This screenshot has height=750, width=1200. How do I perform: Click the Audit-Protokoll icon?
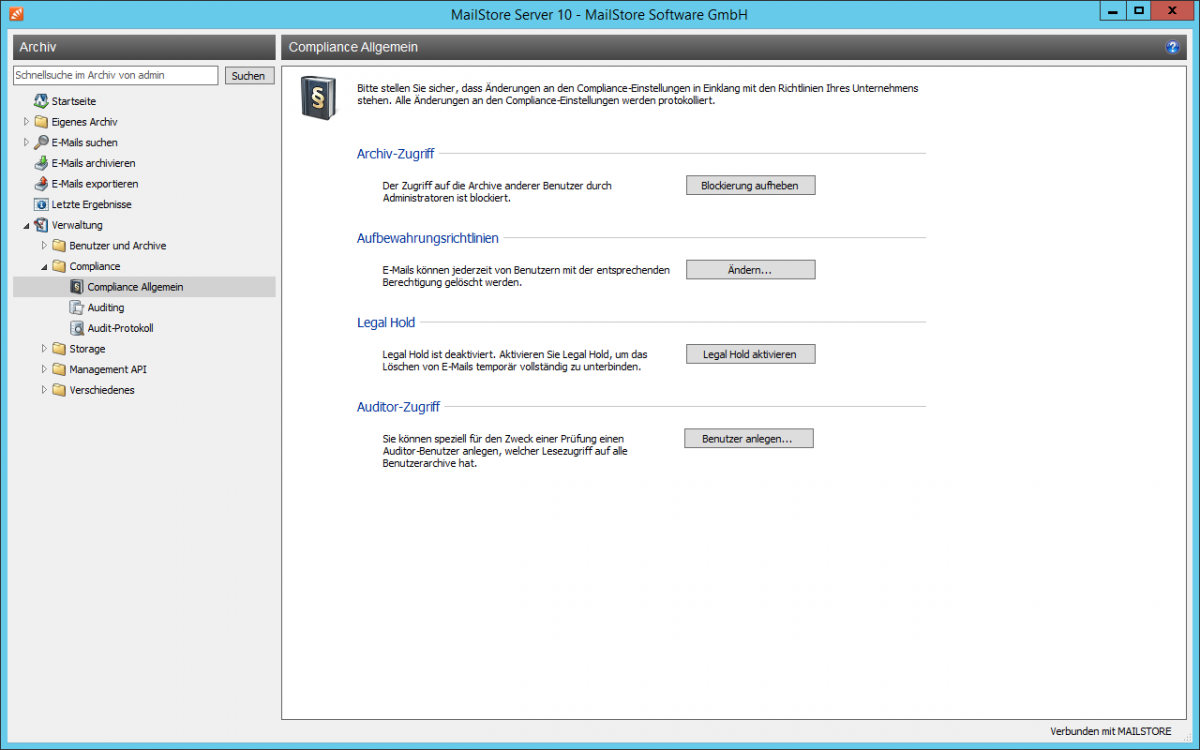coord(77,328)
